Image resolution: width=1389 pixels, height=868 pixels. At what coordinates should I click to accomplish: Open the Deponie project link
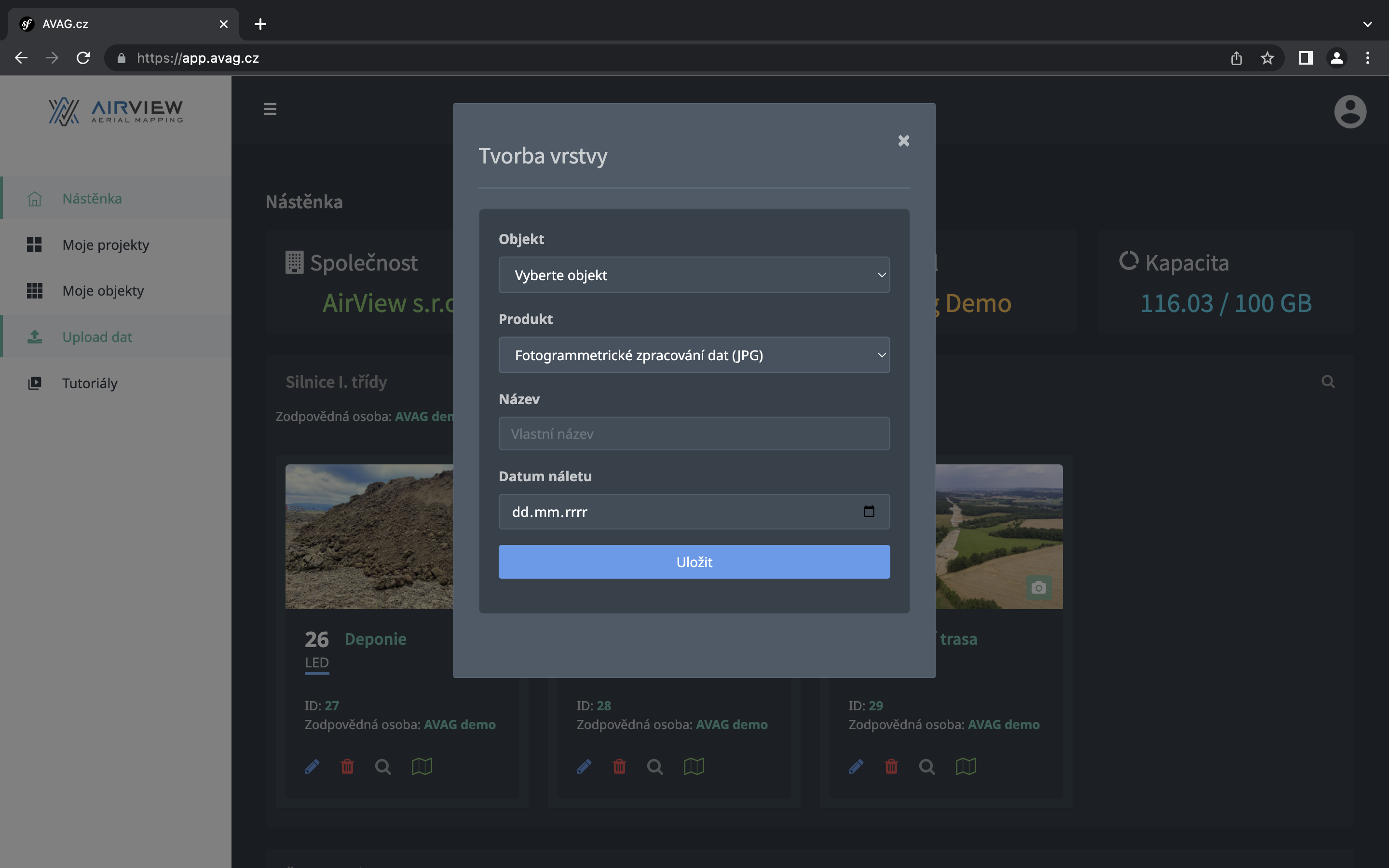point(375,639)
